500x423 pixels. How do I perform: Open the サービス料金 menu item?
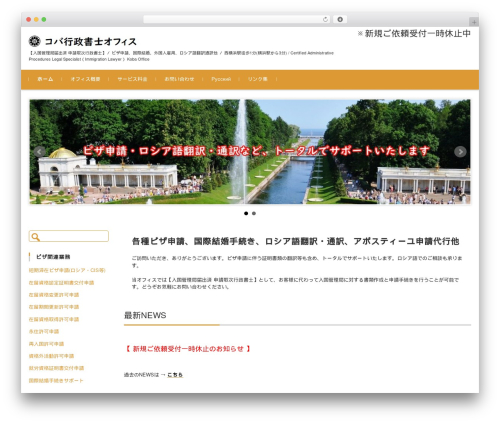(x=132, y=79)
